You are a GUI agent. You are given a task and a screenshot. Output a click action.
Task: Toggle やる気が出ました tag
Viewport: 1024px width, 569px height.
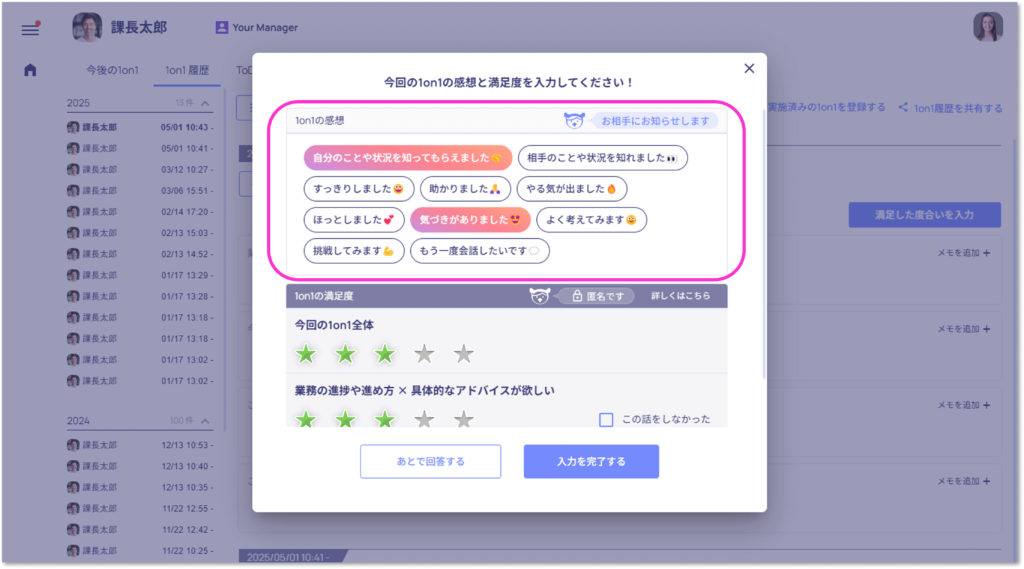click(571, 189)
